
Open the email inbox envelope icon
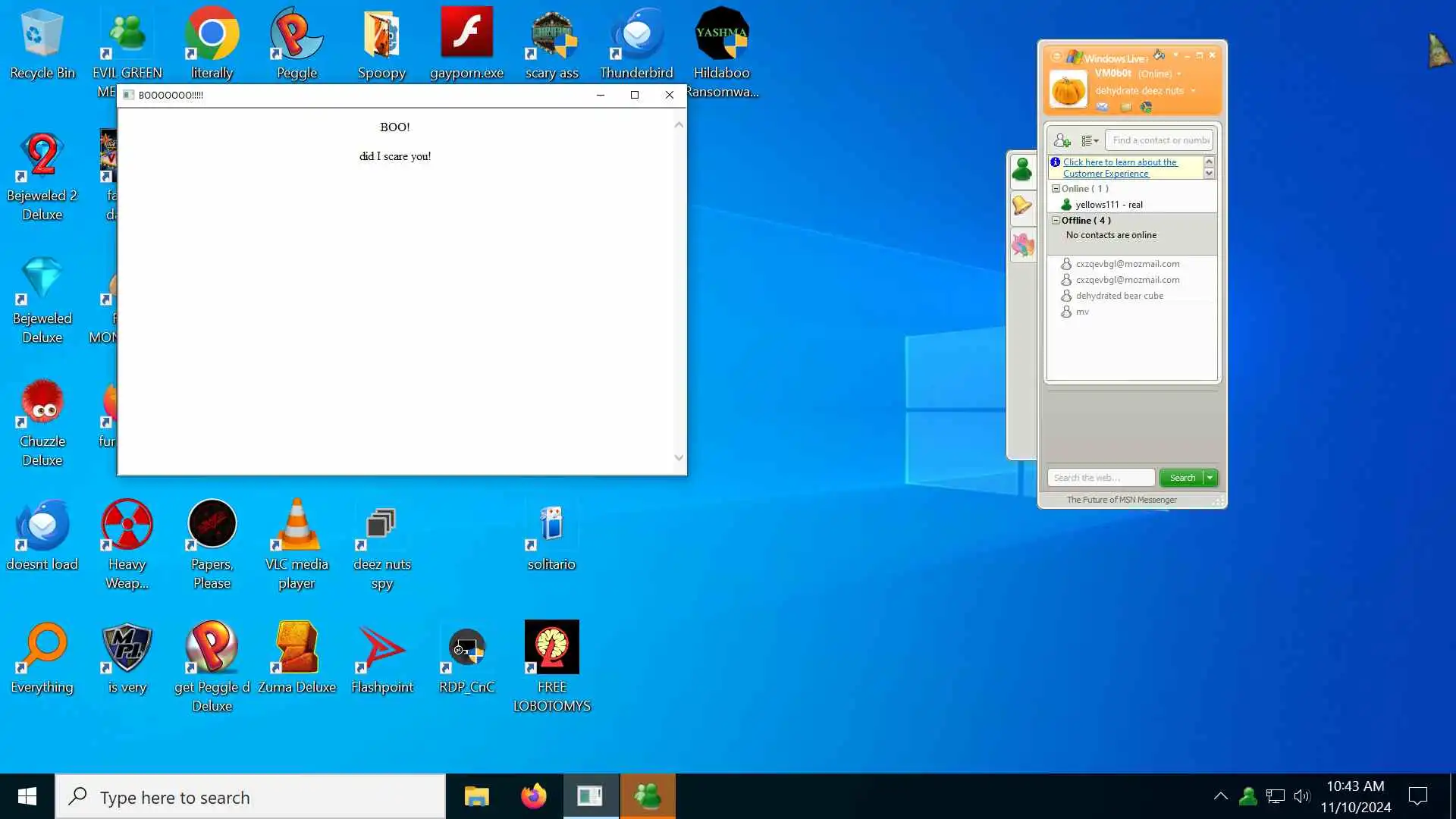pos(1103,107)
